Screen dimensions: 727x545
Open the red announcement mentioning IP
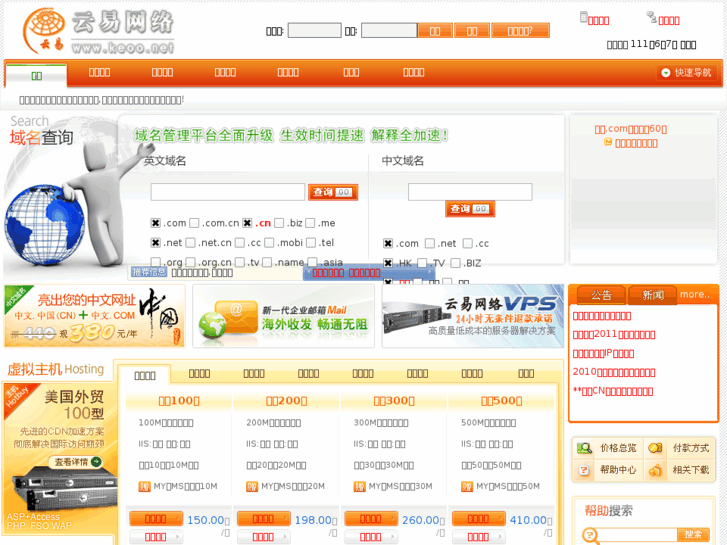point(603,353)
